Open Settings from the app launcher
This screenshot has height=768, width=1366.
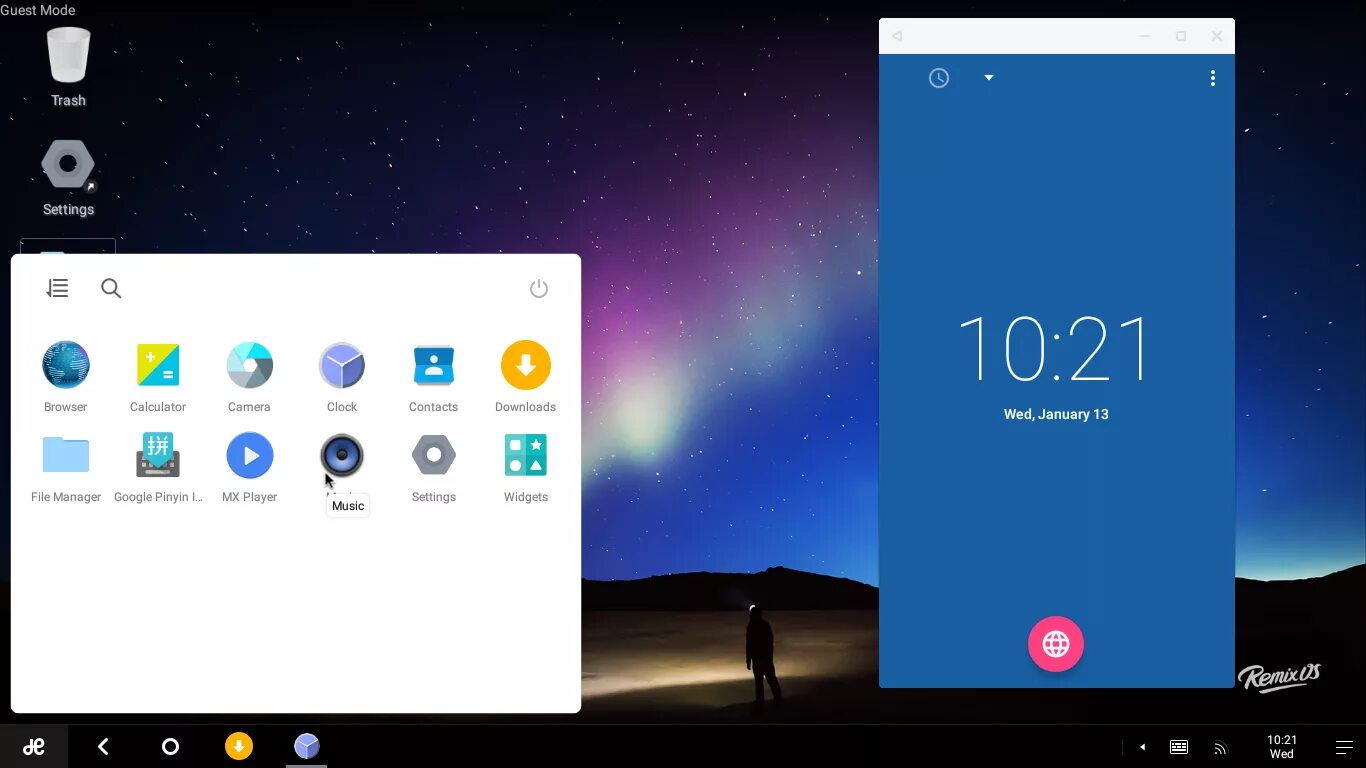(434, 456)
